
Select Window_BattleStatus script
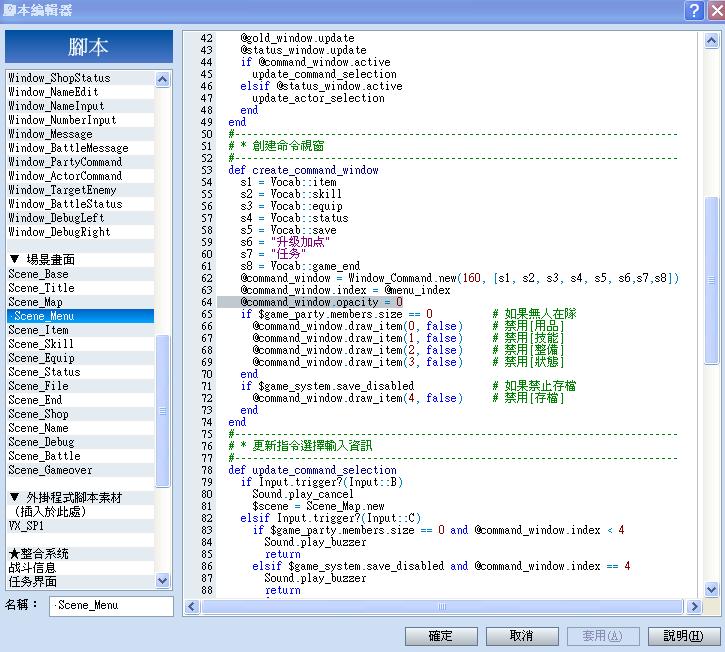[x=80, y=203]
